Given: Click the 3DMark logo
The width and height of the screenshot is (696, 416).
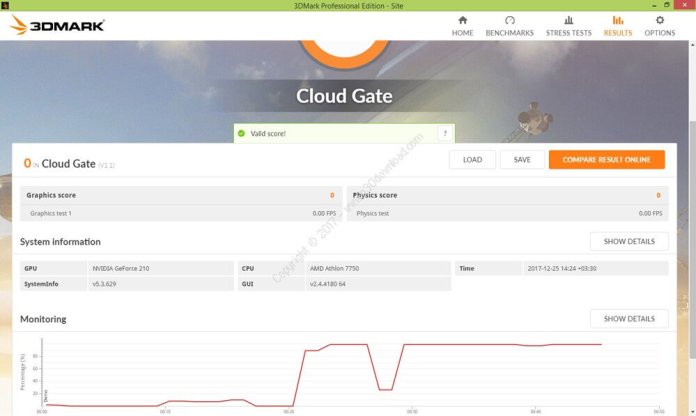Looking at the screenshot, I should point(57,25).
